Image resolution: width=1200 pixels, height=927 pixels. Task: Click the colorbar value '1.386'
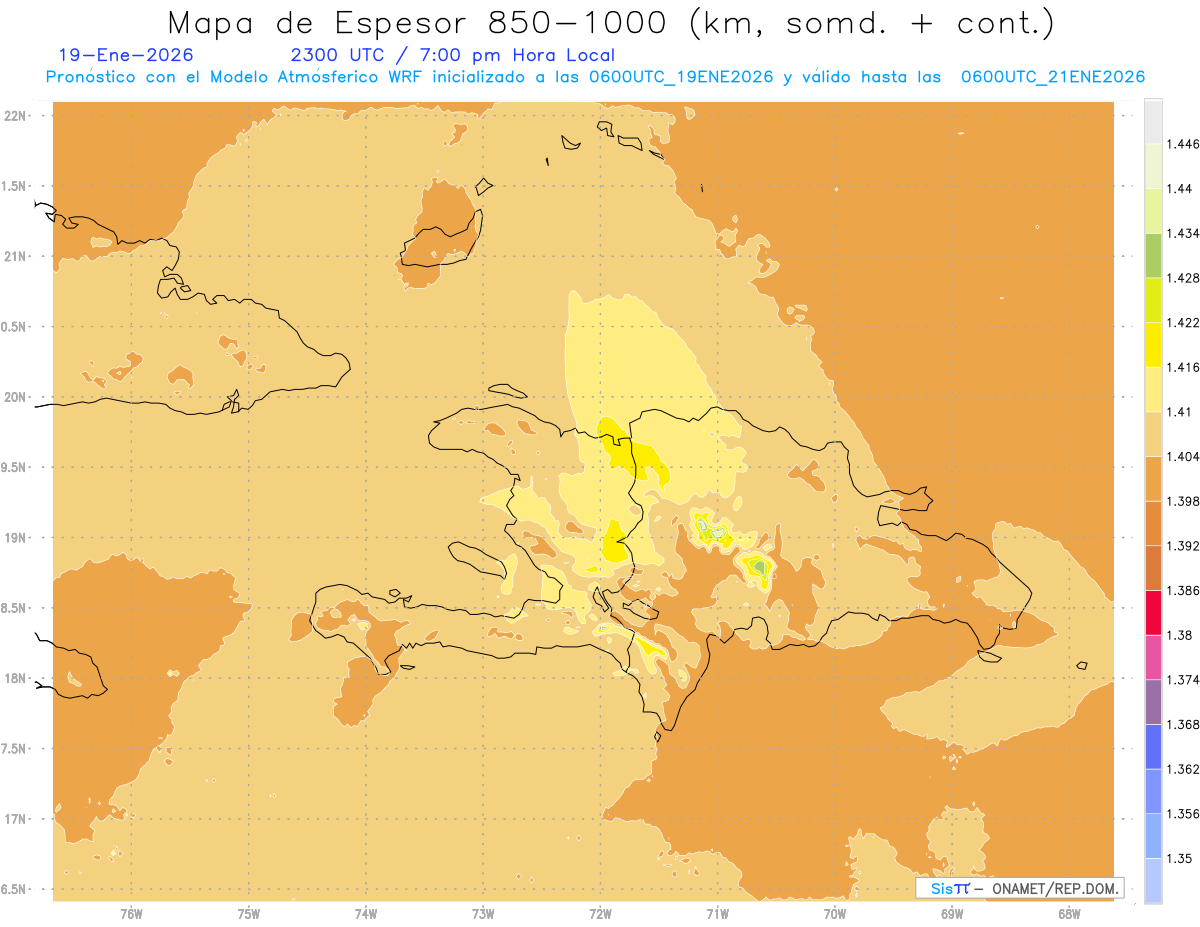[x=1183, y=590]
